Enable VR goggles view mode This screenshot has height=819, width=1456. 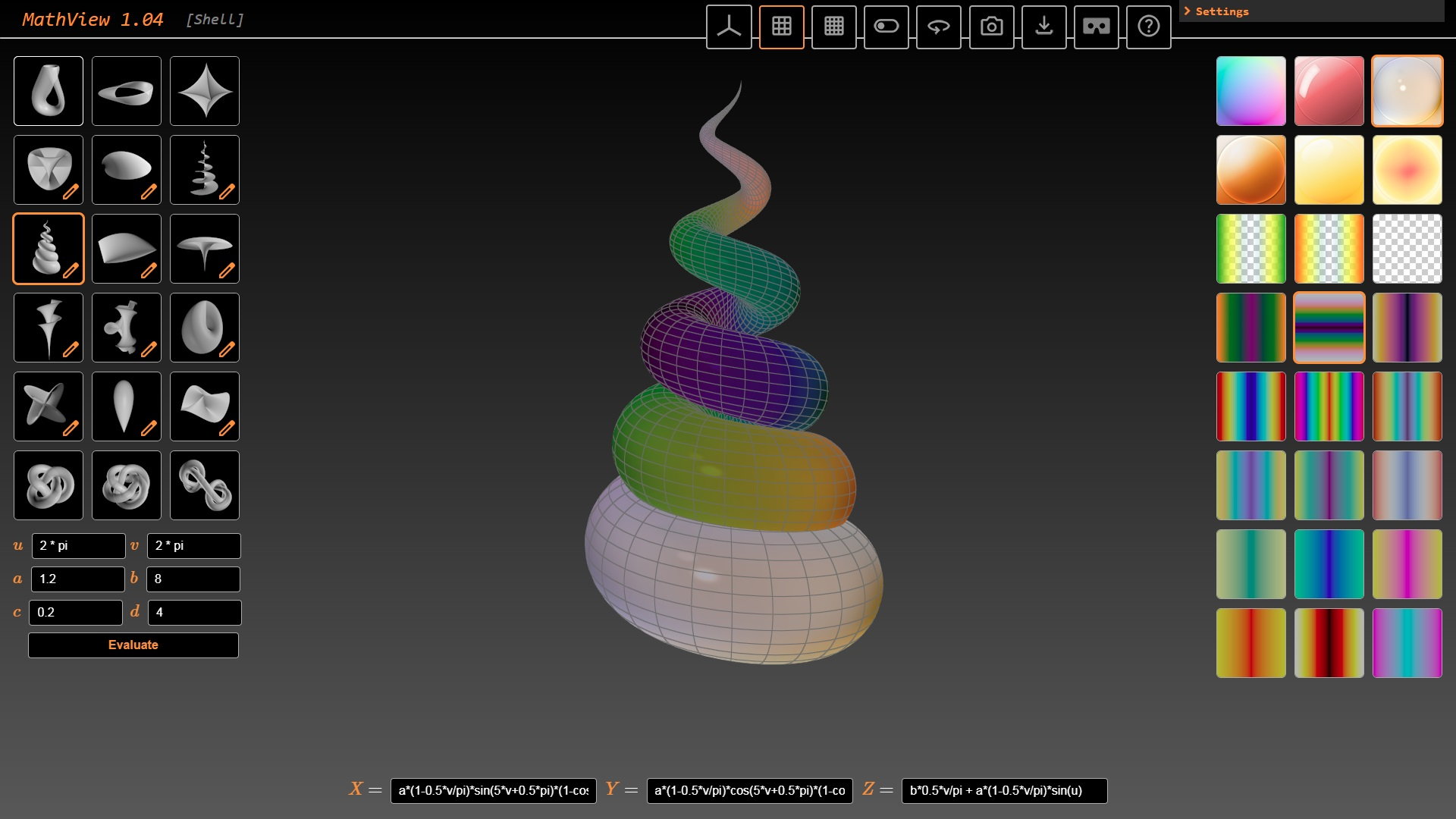[1096, 27]
